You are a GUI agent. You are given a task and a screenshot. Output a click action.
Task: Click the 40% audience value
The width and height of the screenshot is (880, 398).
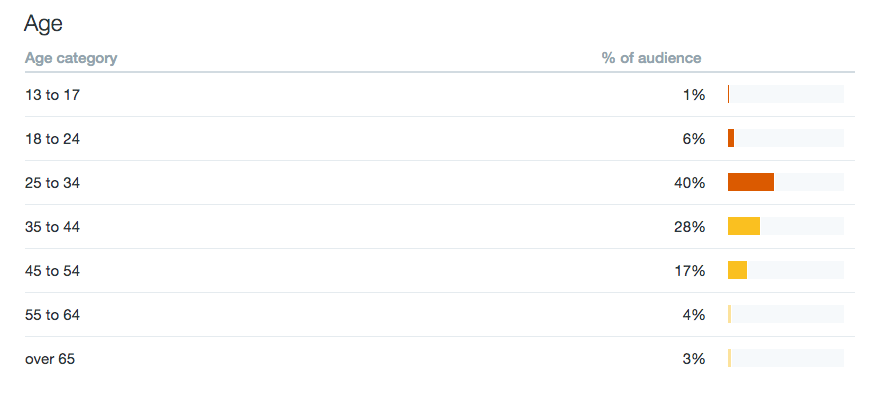click(690, 182)
